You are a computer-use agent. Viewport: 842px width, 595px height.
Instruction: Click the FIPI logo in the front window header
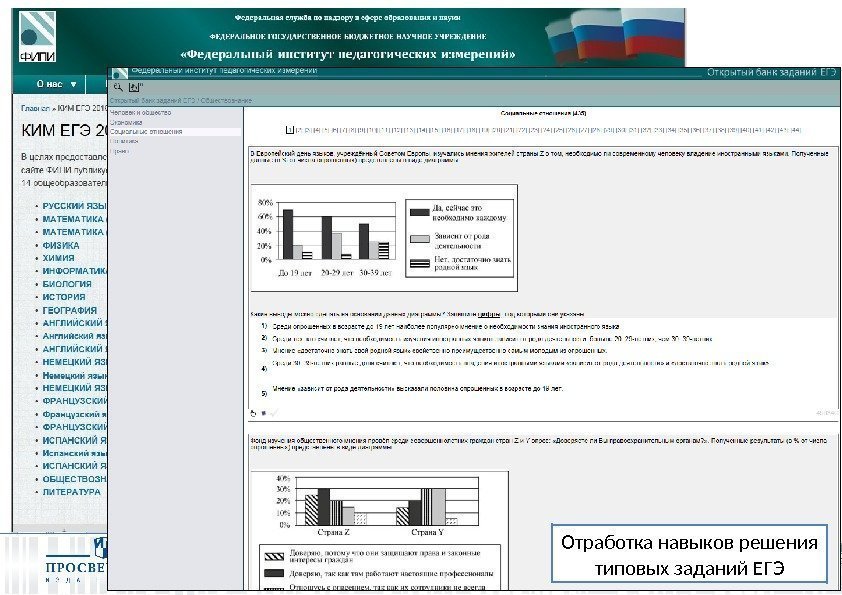(120, 73)
